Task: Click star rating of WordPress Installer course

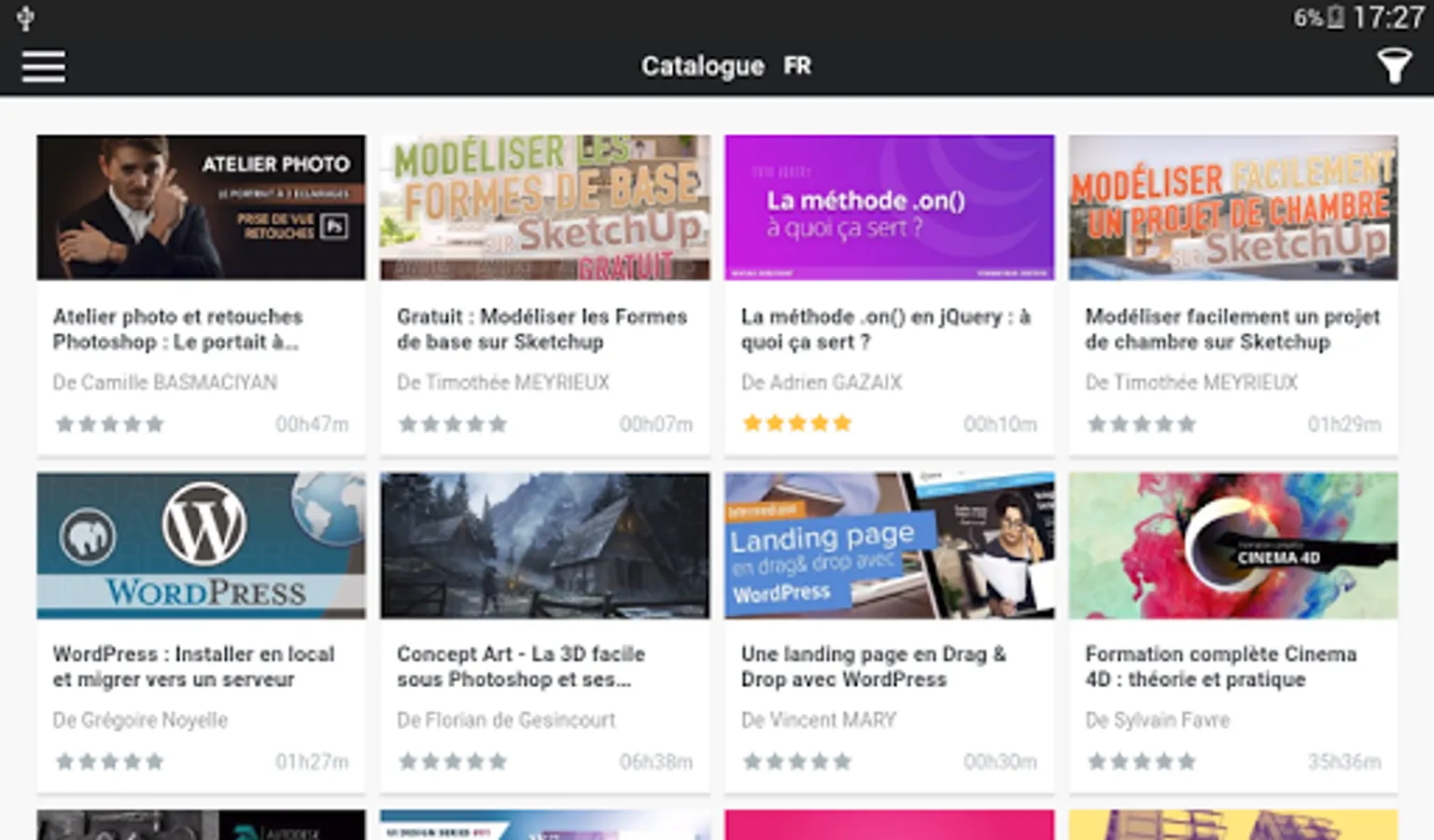Action: click(109, 762)
